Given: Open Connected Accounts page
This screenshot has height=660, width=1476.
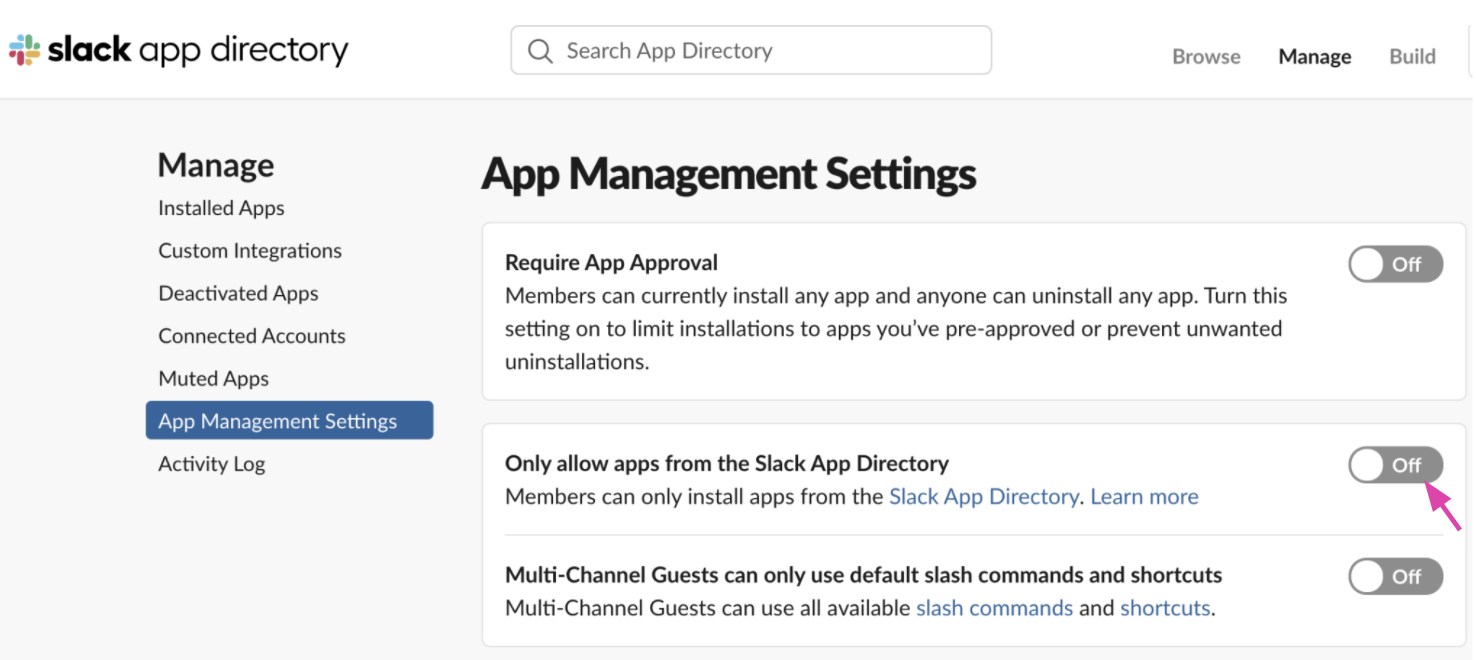Looking at the screenshot, I should click(252, 336).
